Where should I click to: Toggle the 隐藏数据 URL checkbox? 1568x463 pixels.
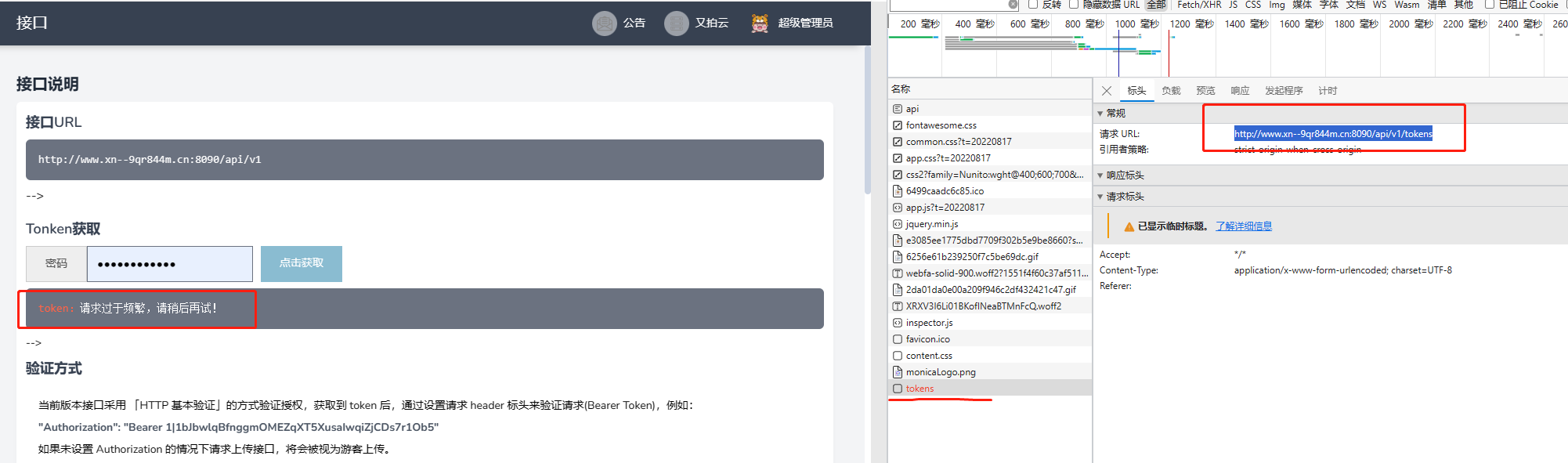[x=1074, y=5]
